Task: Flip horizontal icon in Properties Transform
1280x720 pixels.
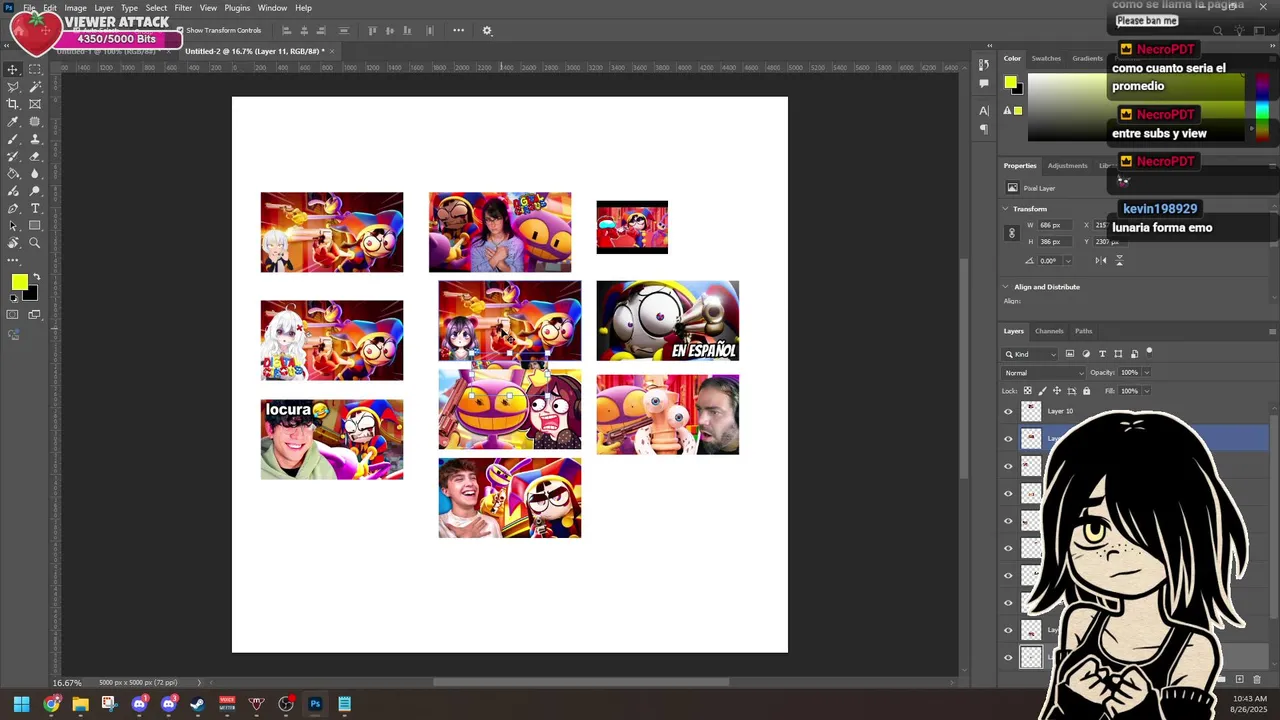Action: pyautogui.click(x=1100, y=260)
